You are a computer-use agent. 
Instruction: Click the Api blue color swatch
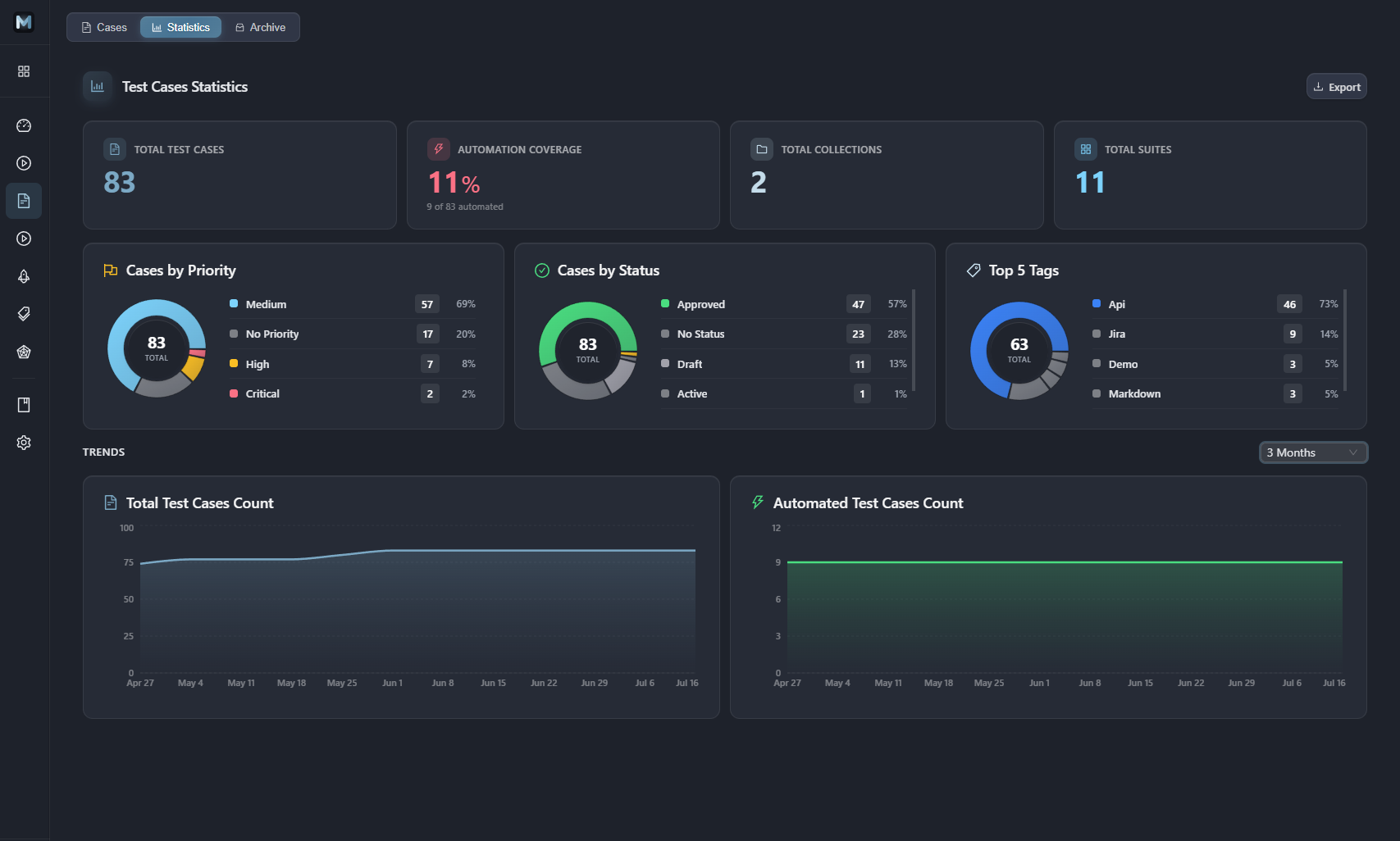click(x=1097, y=303)
